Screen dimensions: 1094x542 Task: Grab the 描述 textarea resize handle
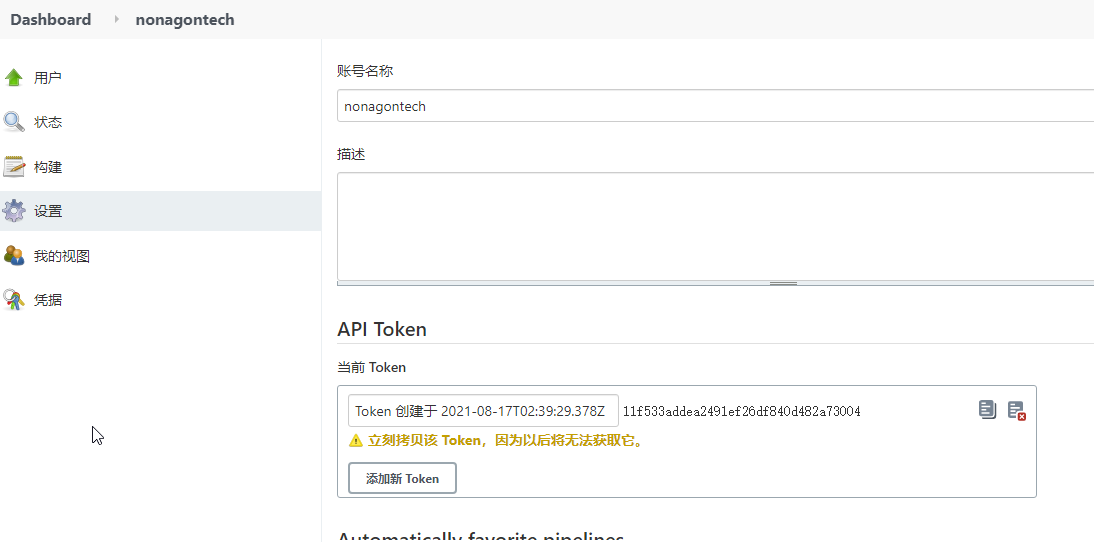(783, 284)
